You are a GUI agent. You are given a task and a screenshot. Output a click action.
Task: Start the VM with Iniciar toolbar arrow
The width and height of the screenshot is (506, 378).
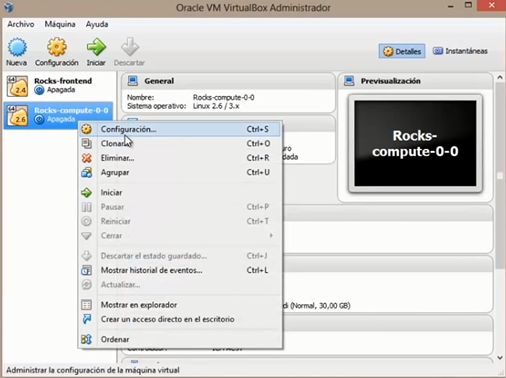96,52
